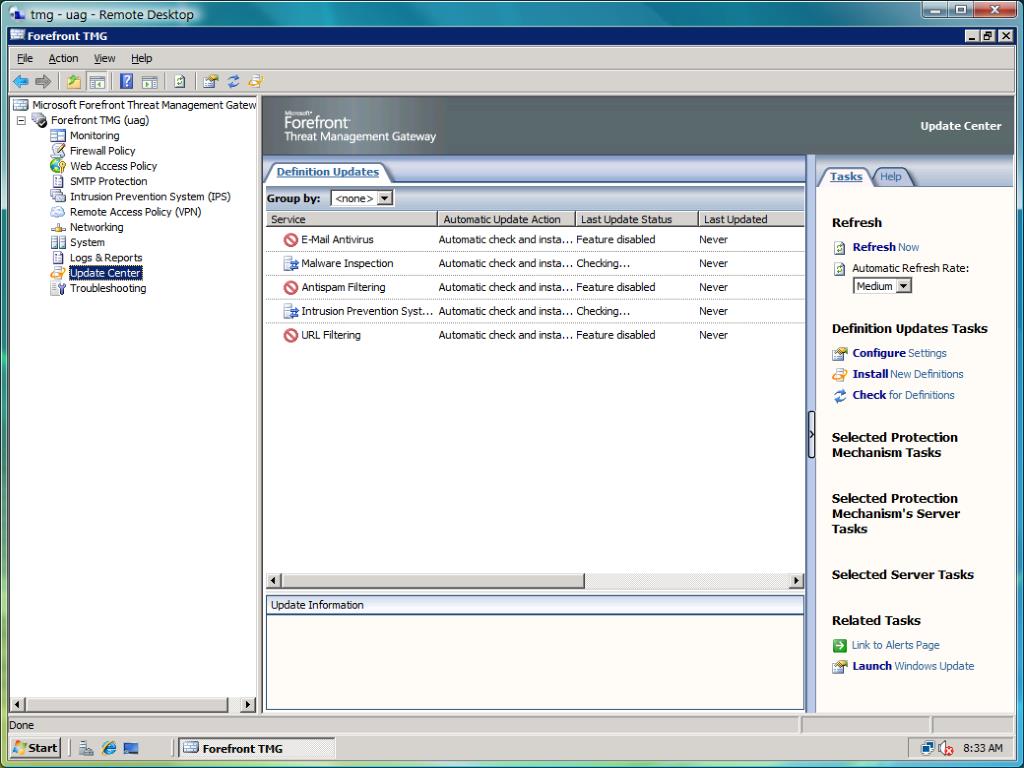
Task: Click the Launch Windows Update link
Action: [913, 665]
